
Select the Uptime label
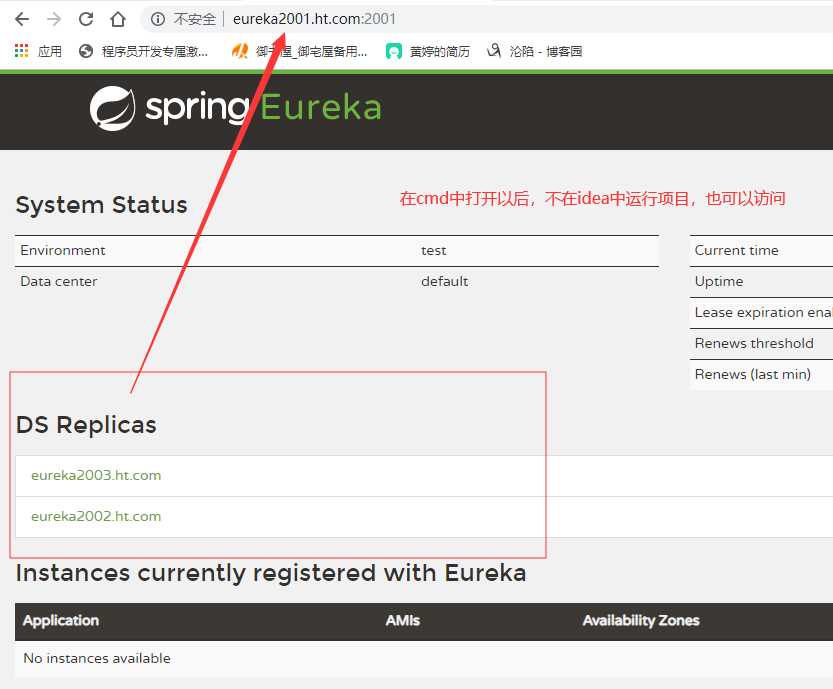(x=719, y=282)
